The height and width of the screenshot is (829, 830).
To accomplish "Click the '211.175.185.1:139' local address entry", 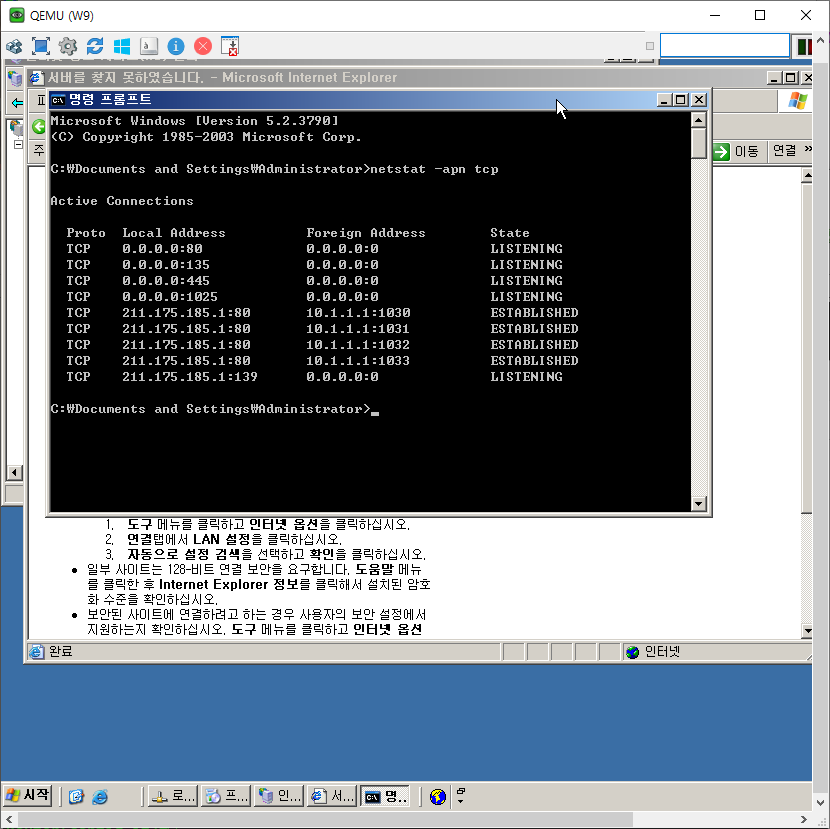I will (190, 377).
